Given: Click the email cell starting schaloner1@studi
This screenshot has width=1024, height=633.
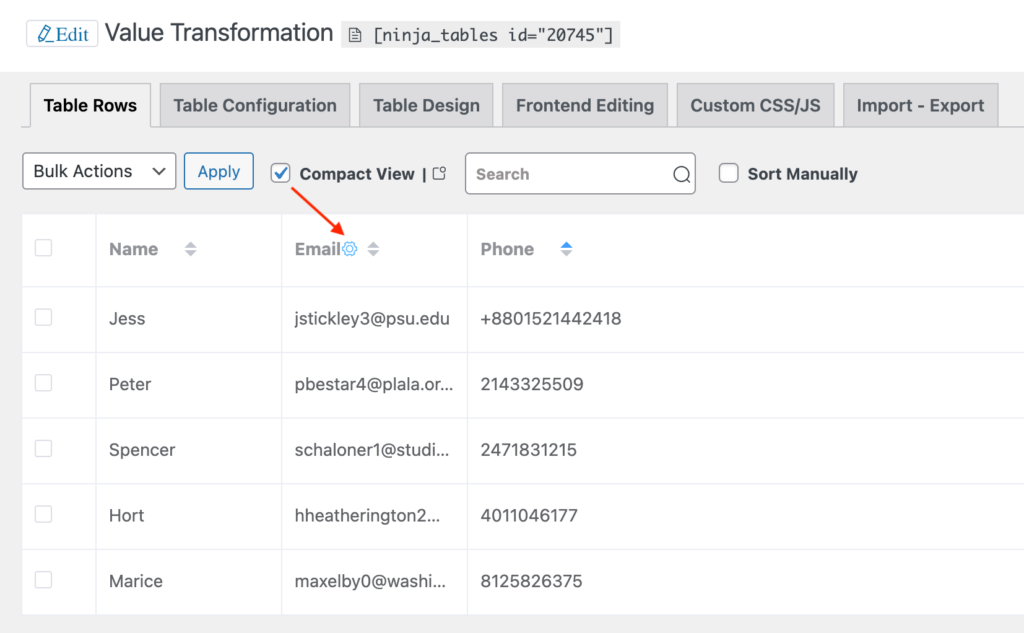Looking at the screenshot, I should (x=372, y=450).
